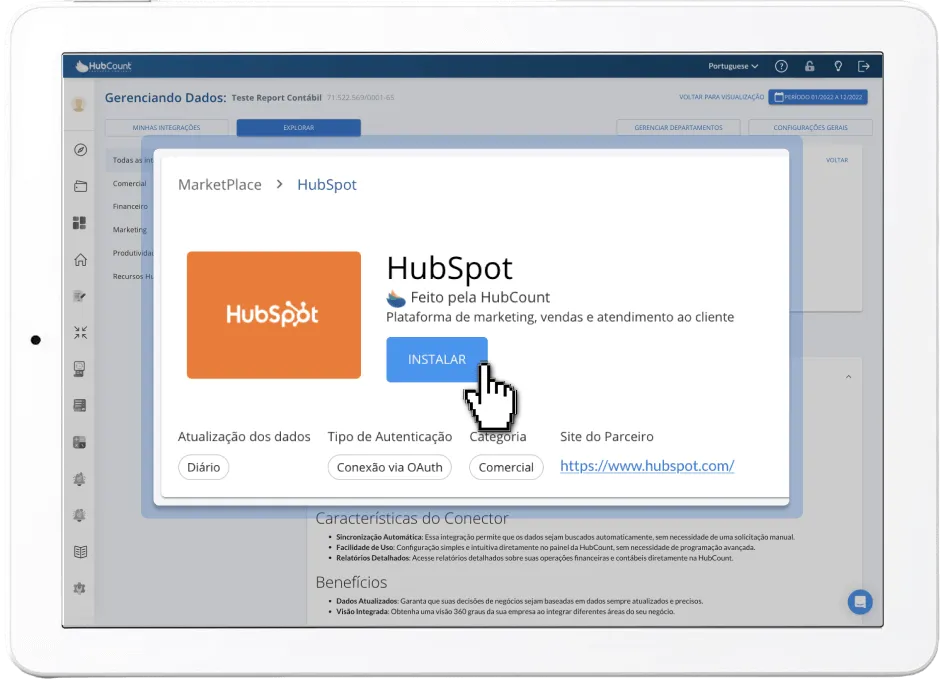Viewport: 944px width, 681px height.
Task: Click the lightbulb tips icon
Action: point(838,66)
